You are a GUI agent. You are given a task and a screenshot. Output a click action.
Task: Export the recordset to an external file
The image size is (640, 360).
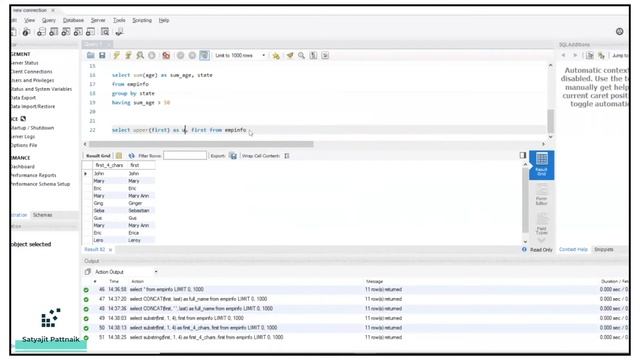coord(233,156)
